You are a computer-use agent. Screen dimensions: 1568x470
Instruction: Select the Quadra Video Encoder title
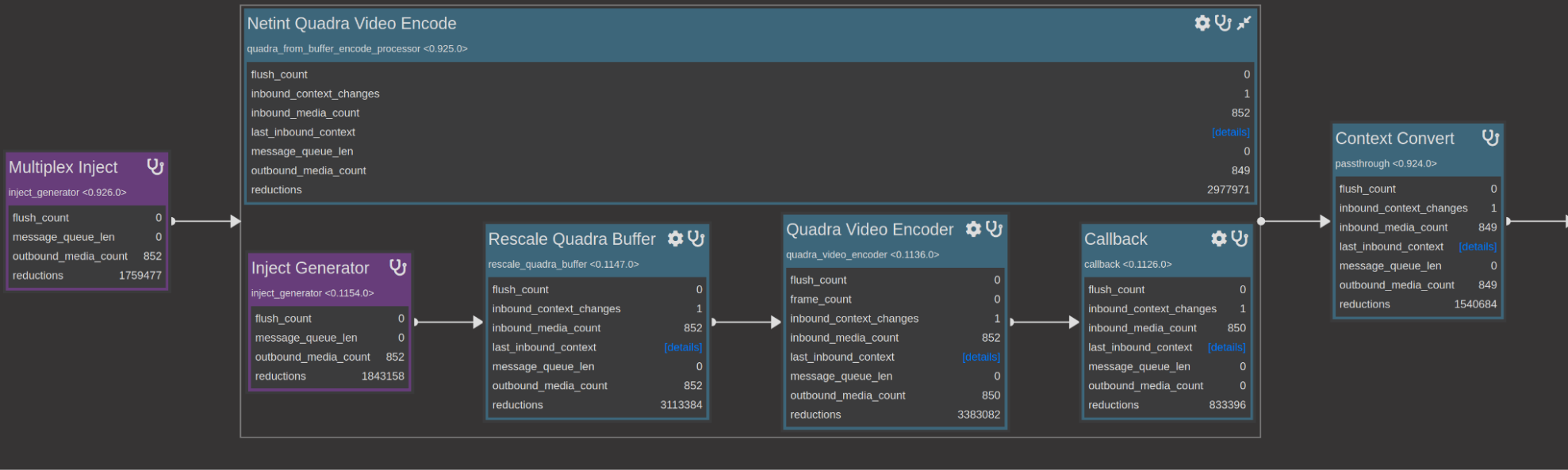click(870, 230)
